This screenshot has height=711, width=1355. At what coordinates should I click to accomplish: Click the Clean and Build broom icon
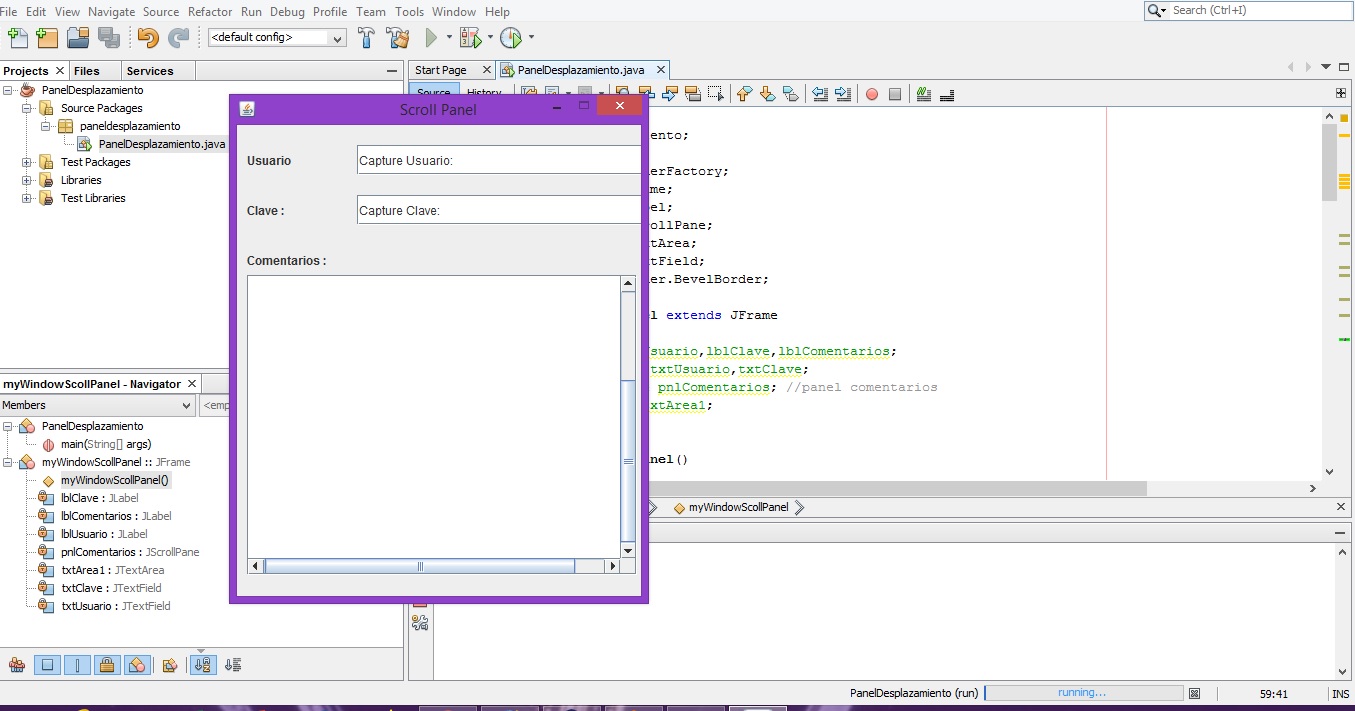point(397,38)
